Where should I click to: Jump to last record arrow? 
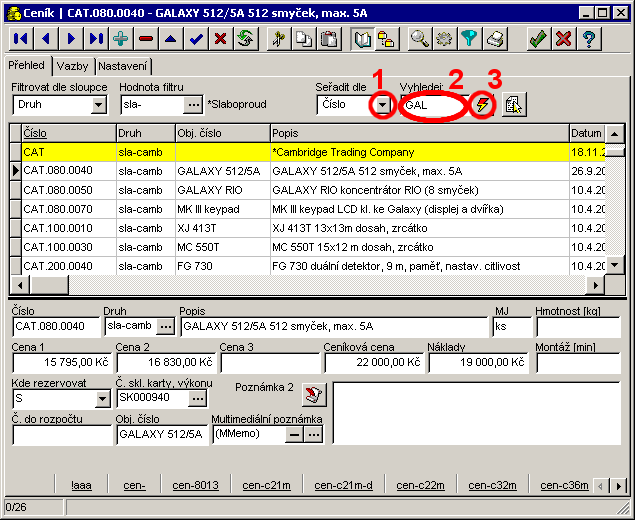point(96,39)
